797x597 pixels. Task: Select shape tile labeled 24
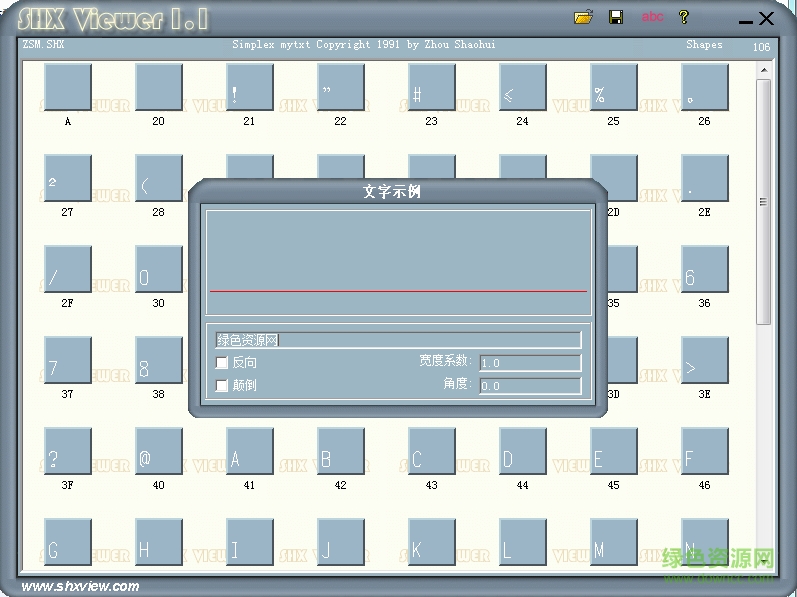pos(523,87)
